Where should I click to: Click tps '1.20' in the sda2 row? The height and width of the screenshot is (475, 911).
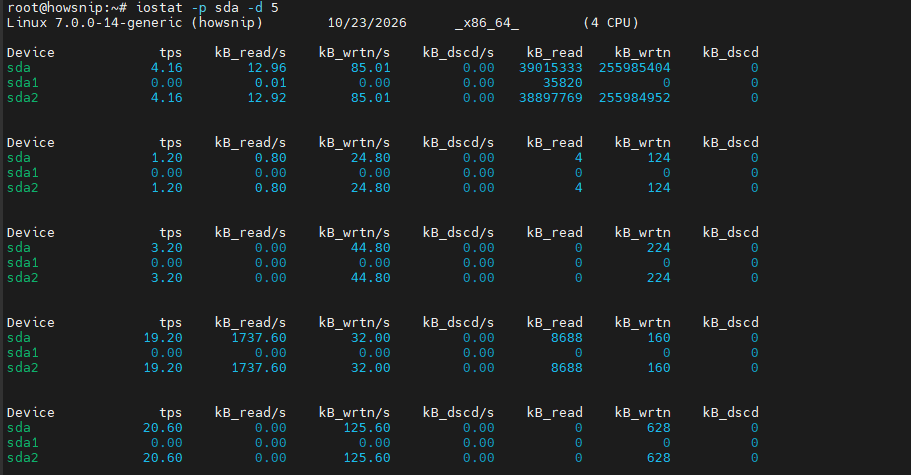pos(167,188)
